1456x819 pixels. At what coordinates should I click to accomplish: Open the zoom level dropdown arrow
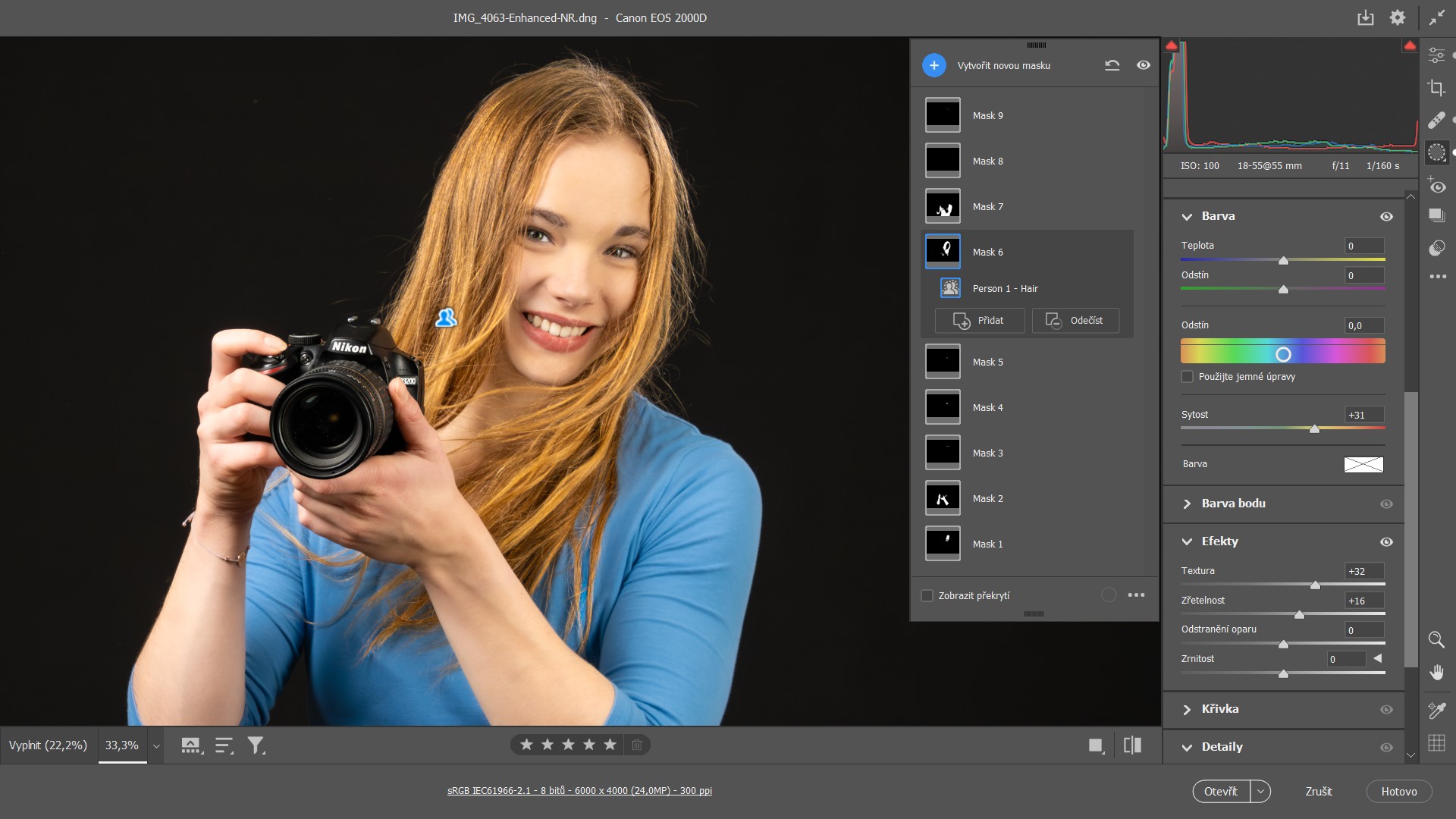click(156, 746)
